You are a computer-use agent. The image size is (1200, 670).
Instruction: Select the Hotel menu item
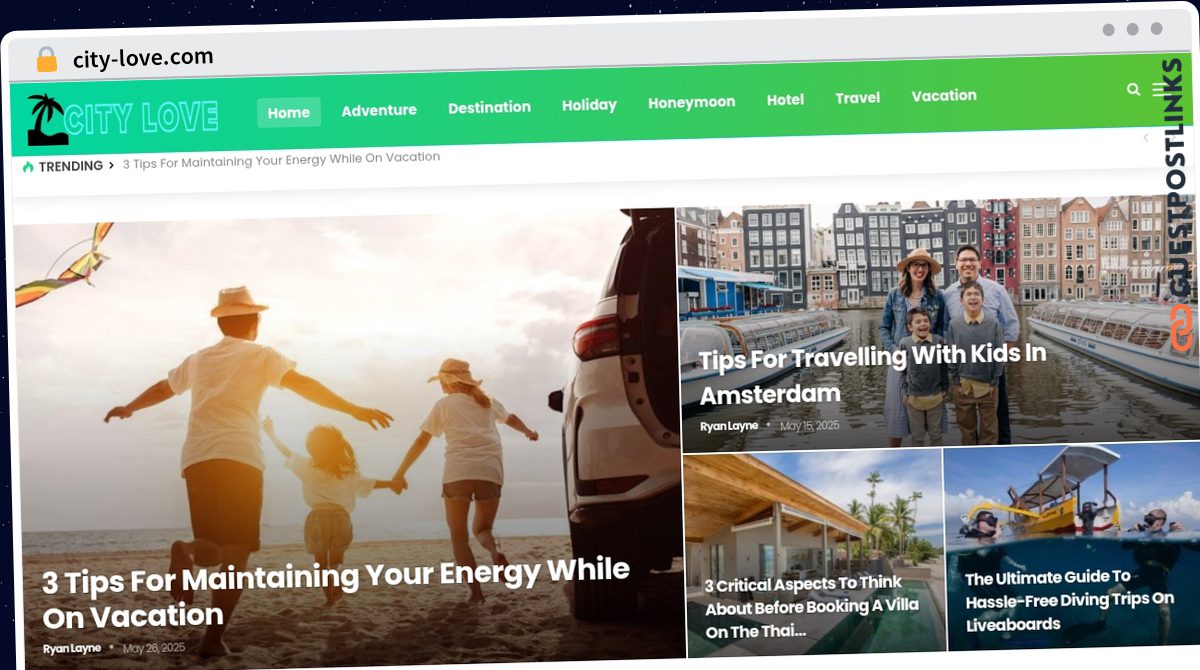tap(785, 99)
